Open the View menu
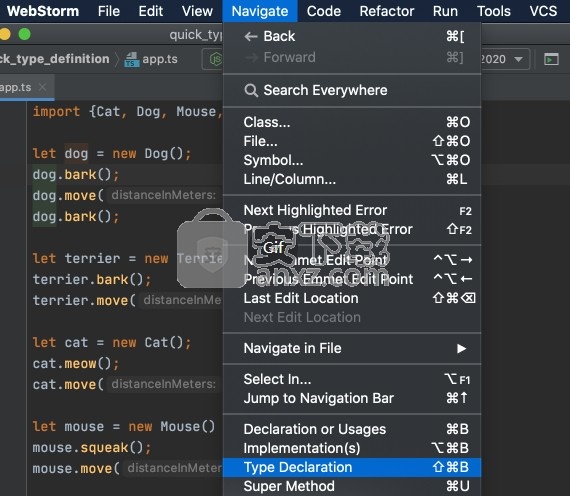Image resolution: width=570 pixels, height=499 pixels. click(197, 11)
